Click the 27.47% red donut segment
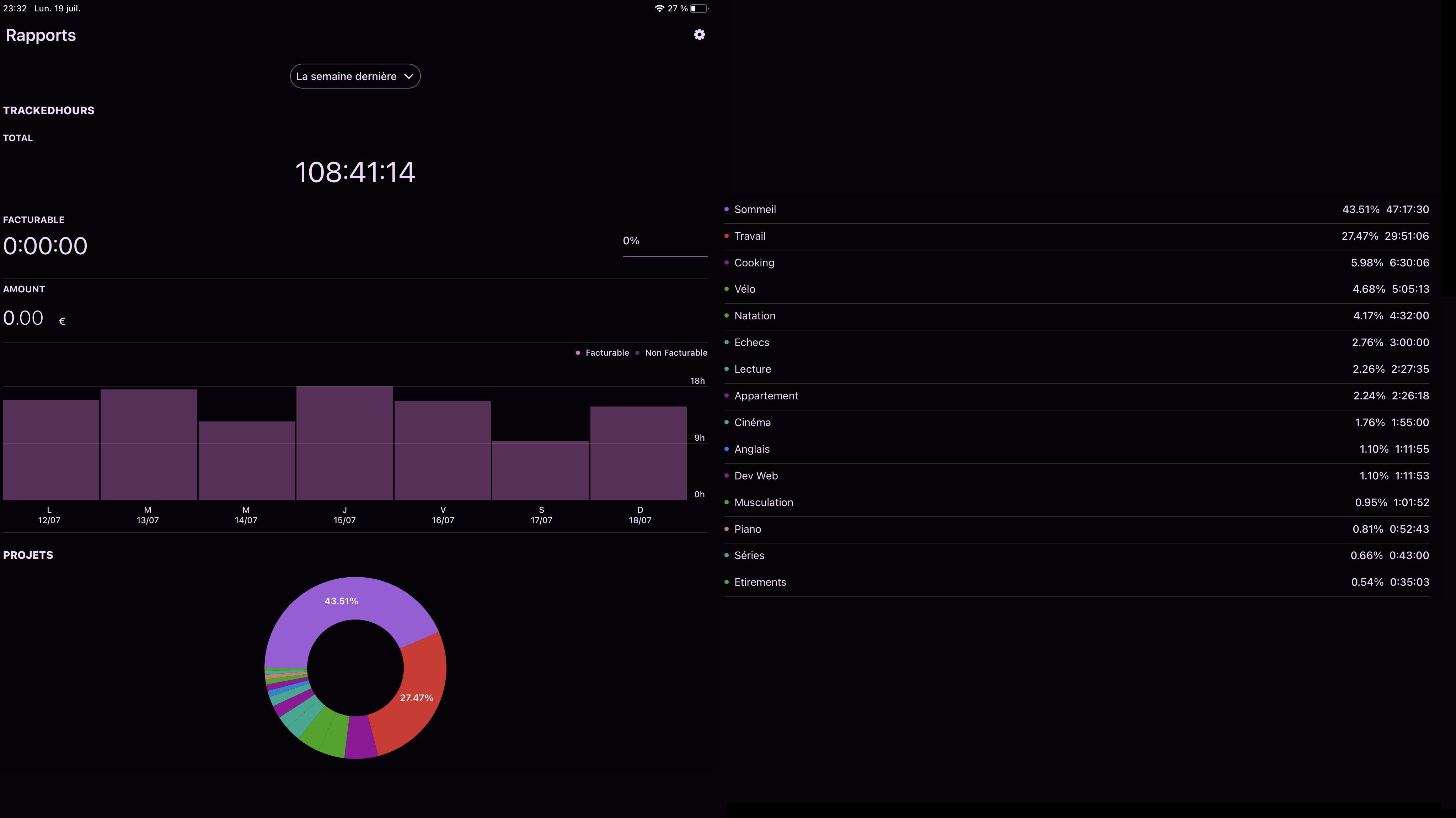Screen dimensions: 1456x818 [417, 699]
